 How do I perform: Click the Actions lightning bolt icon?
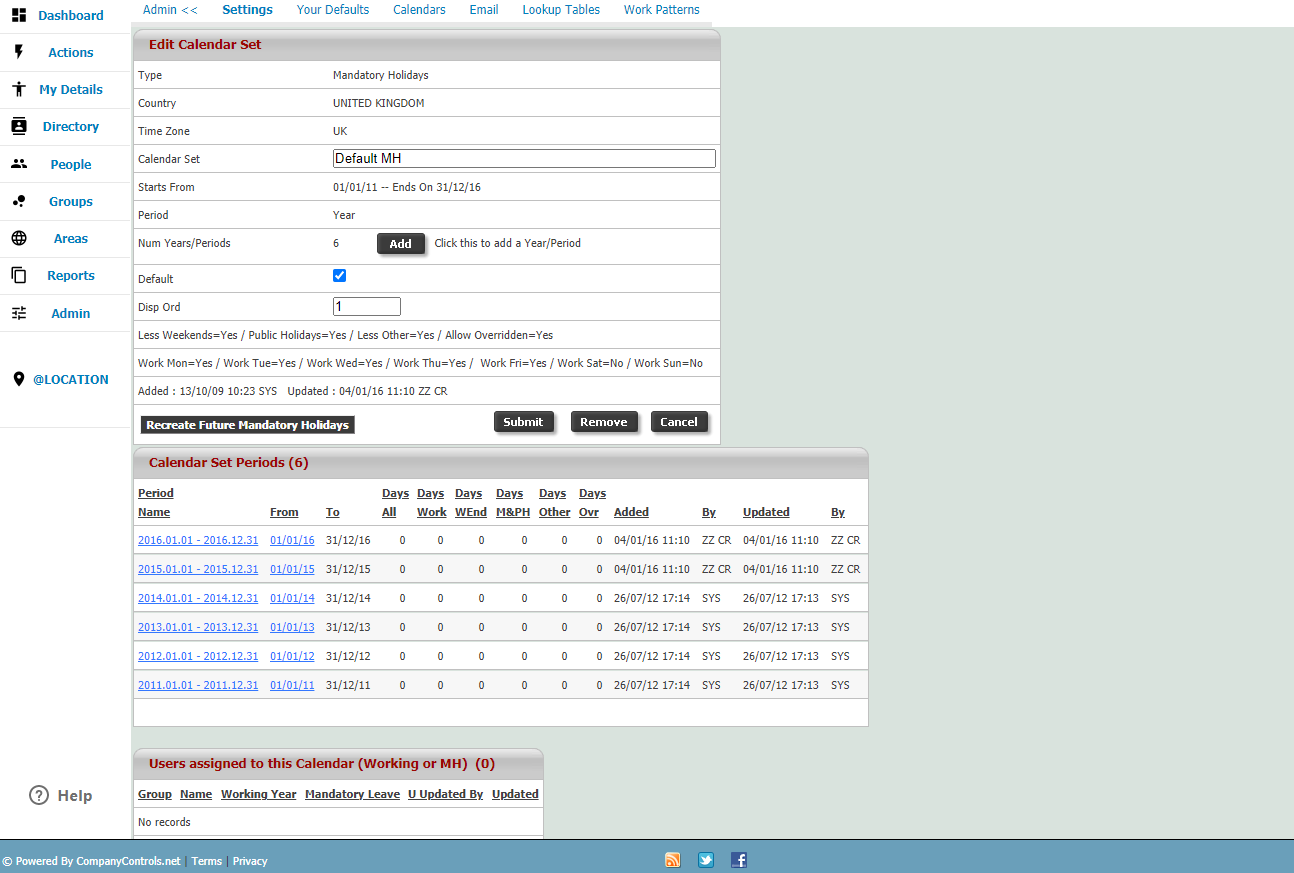point(19,52)
